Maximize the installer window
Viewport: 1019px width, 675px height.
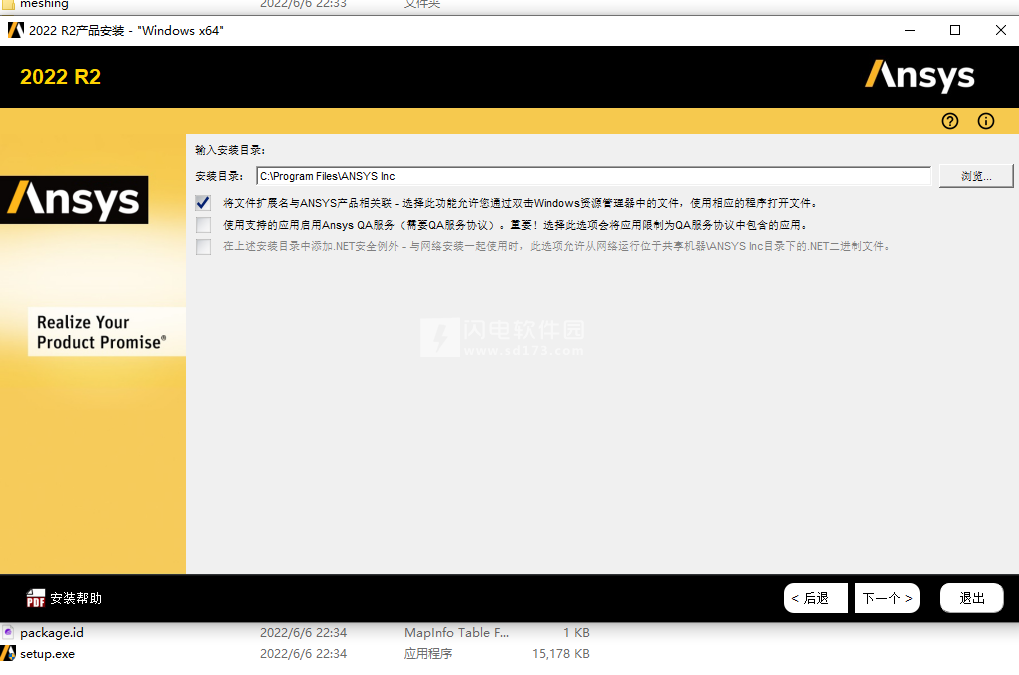coord(955,30)
